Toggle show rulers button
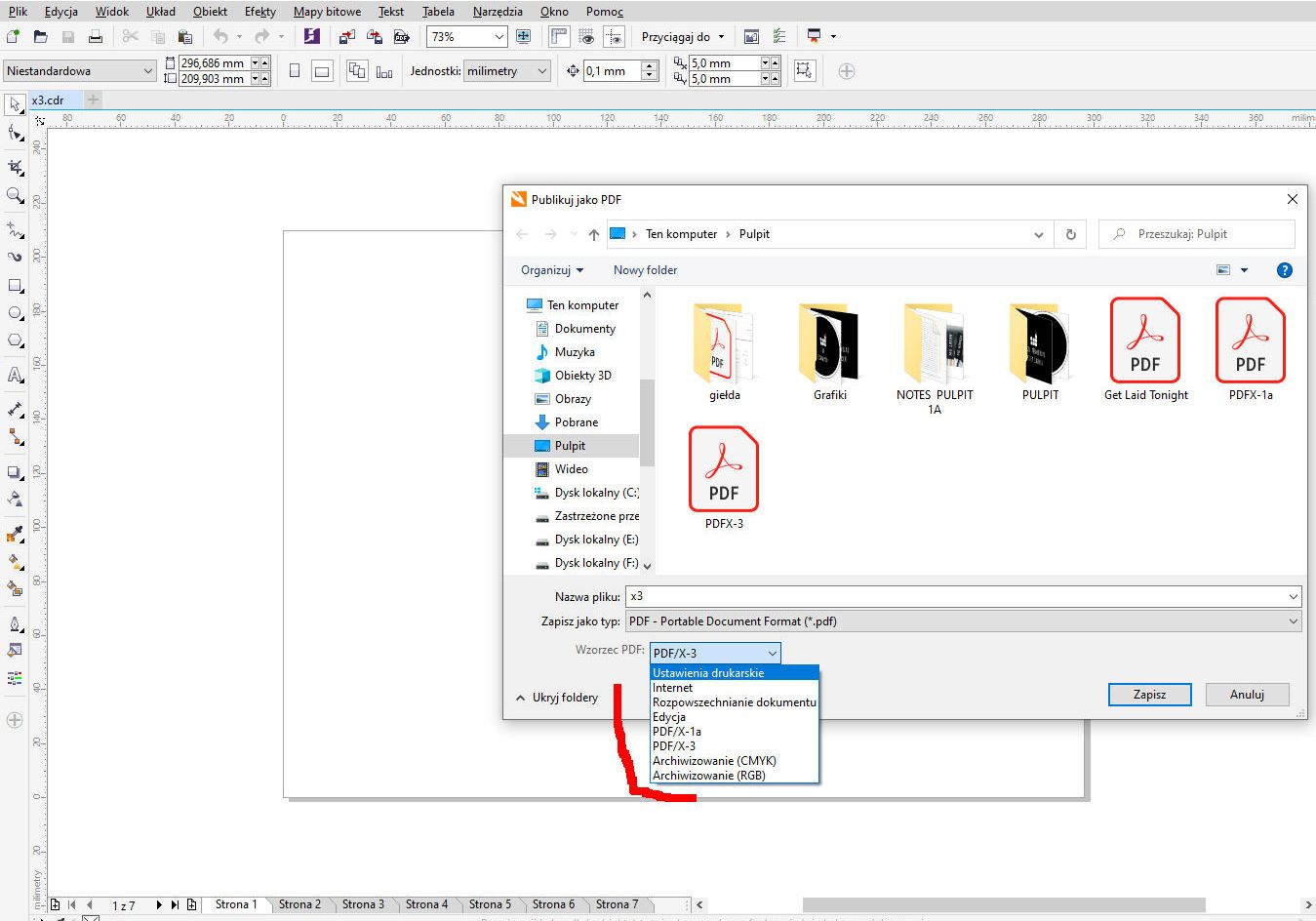This screenshot has height=921, width=1316. coord(558,37)
